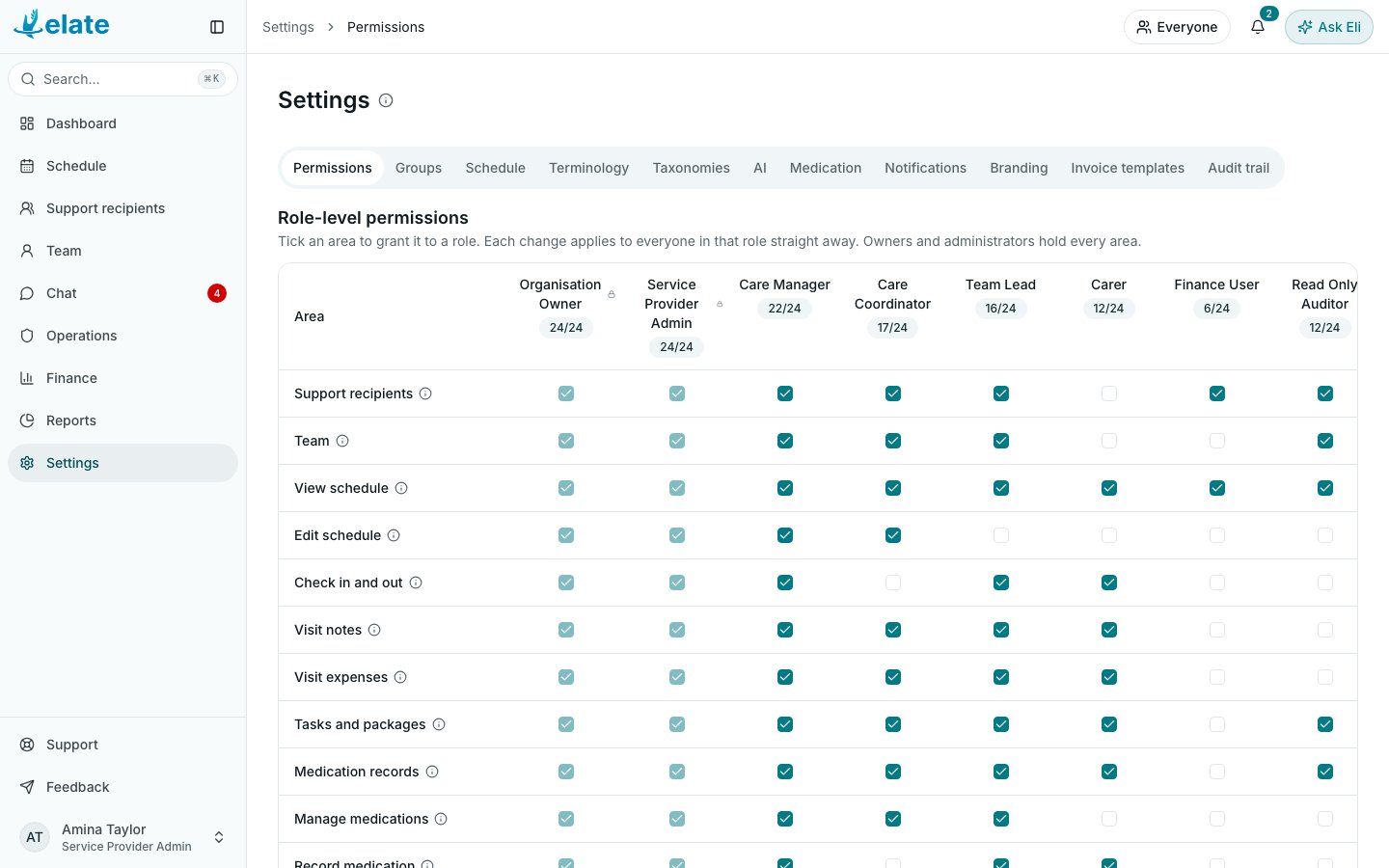Show info for Medication records area
1389x868 pixels.
click(x=432, y=772)
